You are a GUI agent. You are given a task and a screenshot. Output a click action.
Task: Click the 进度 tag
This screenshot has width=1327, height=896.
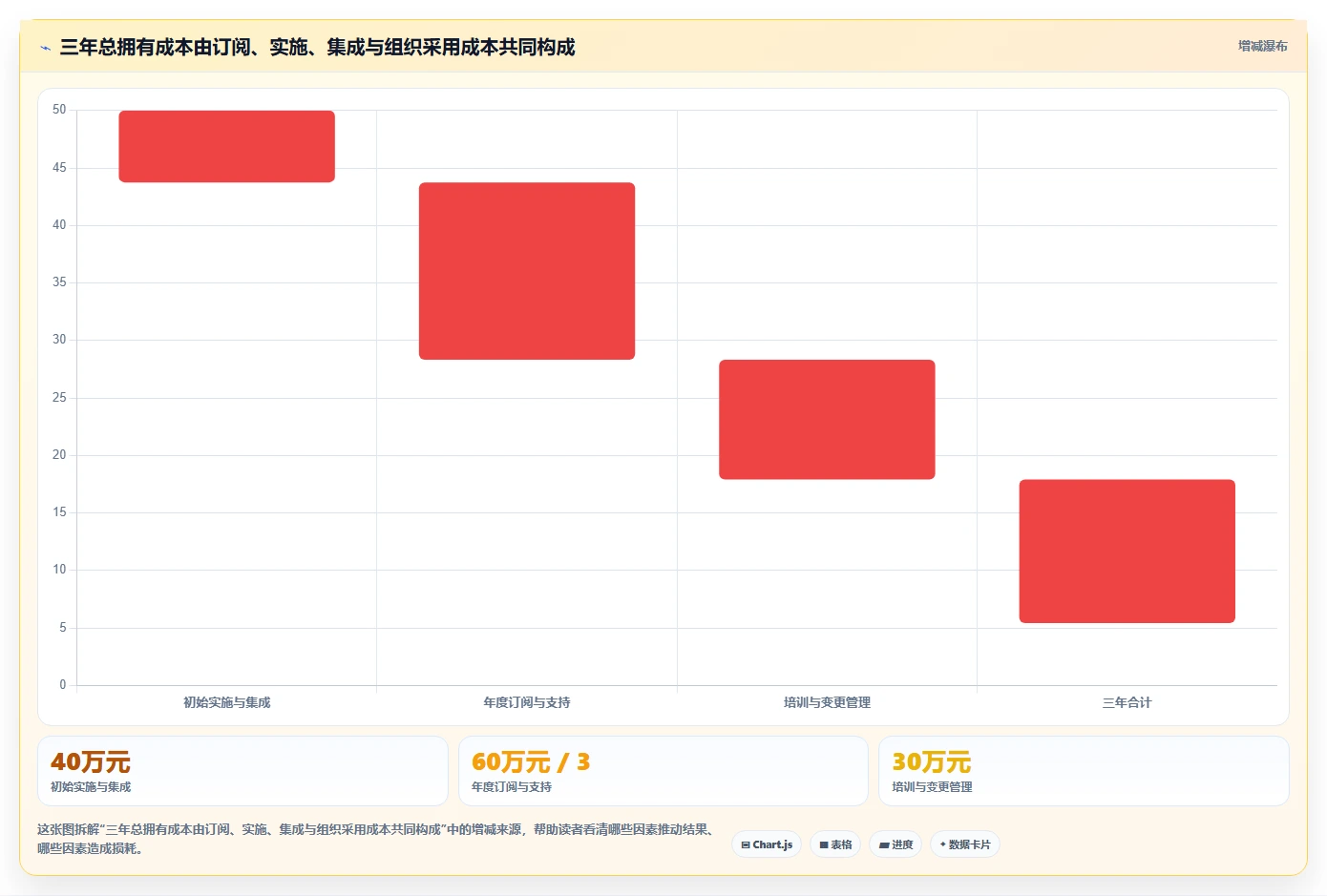point(895,844)
